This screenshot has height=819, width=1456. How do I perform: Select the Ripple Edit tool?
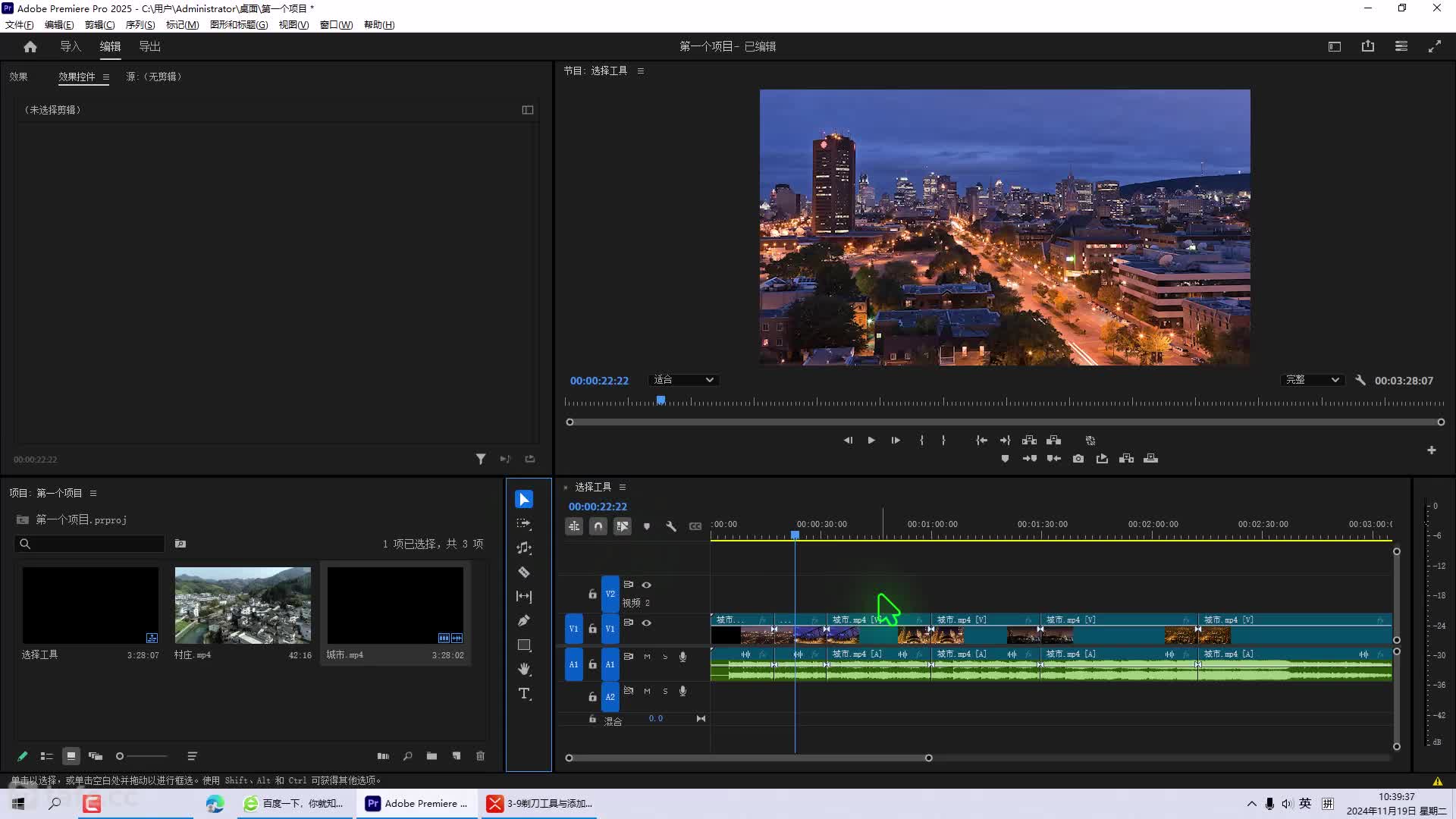[x=524, y=548]
